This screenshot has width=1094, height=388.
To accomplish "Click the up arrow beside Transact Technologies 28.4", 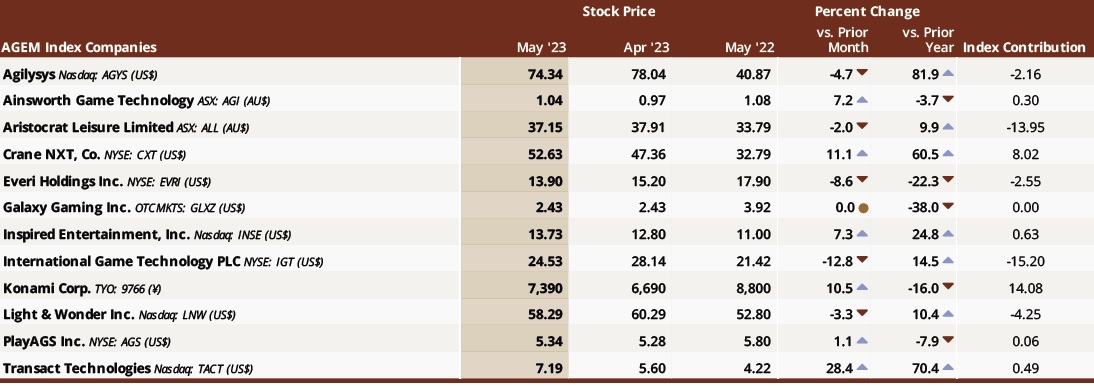I will coord(863,368).
